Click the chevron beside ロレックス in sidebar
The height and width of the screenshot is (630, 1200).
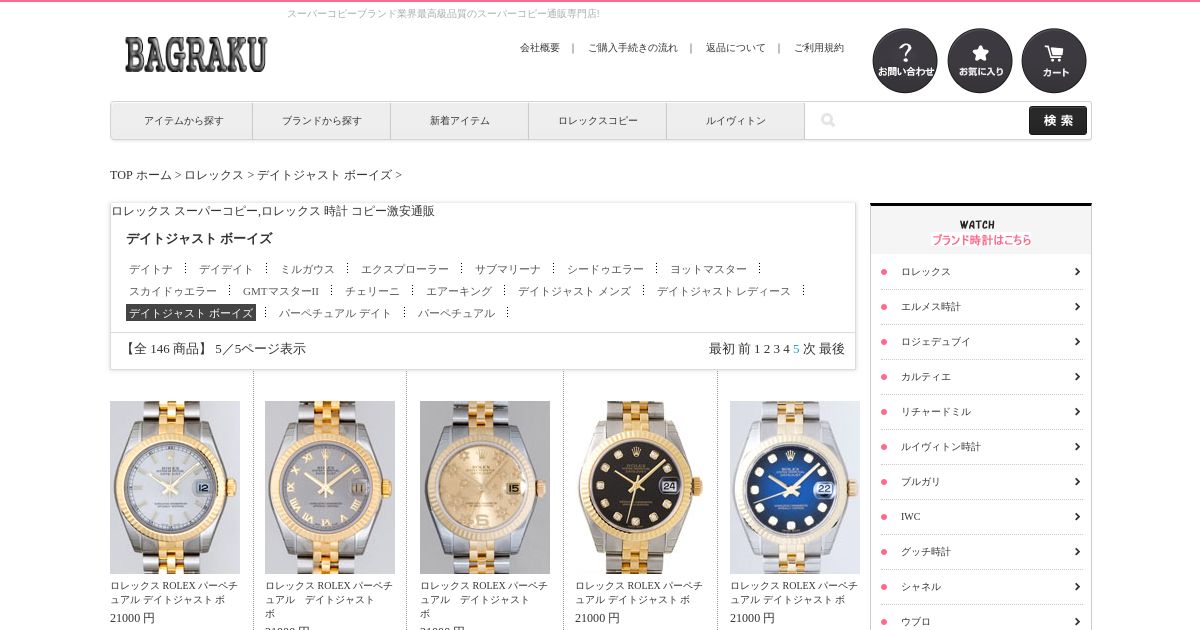coord(1077,272)
